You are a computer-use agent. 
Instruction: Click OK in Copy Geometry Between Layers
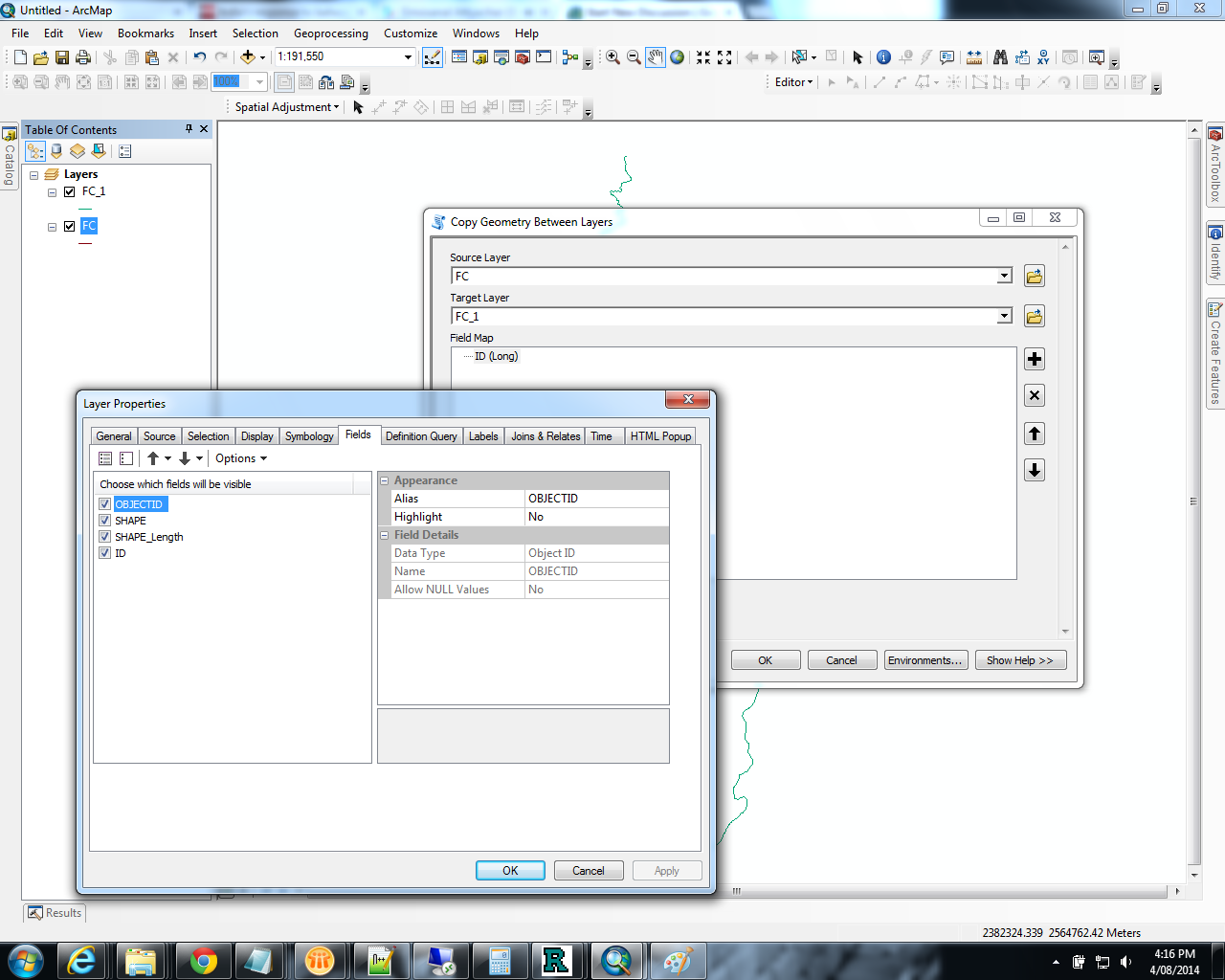pyautogui.click(x=766, y=660)
